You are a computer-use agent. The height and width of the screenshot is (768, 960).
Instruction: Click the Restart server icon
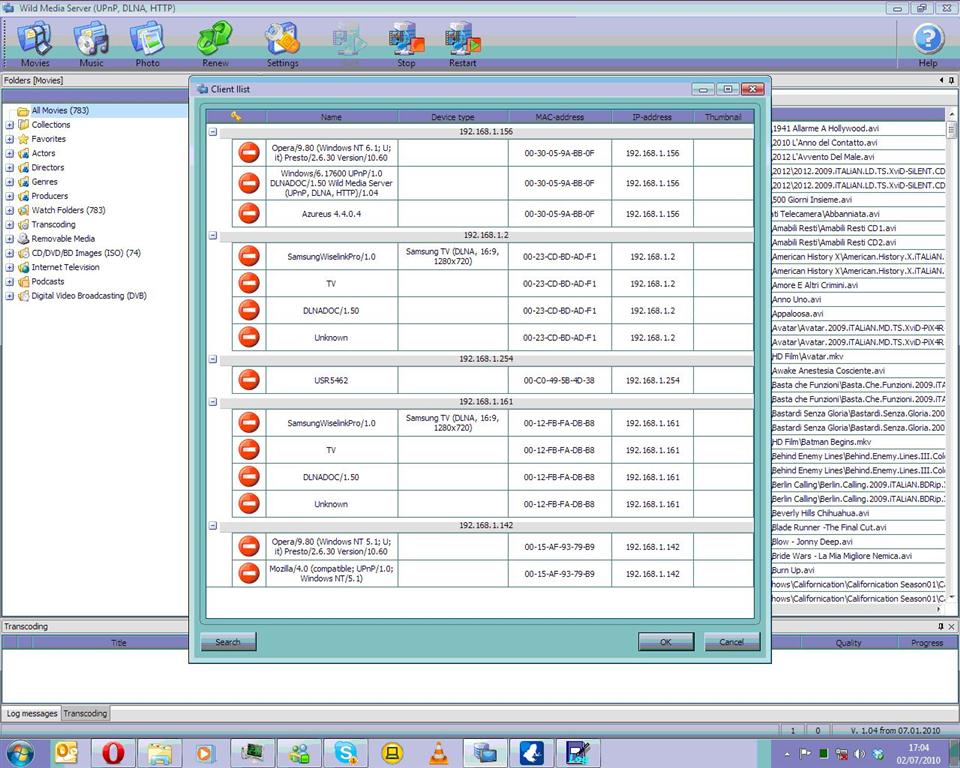(462, 43)
